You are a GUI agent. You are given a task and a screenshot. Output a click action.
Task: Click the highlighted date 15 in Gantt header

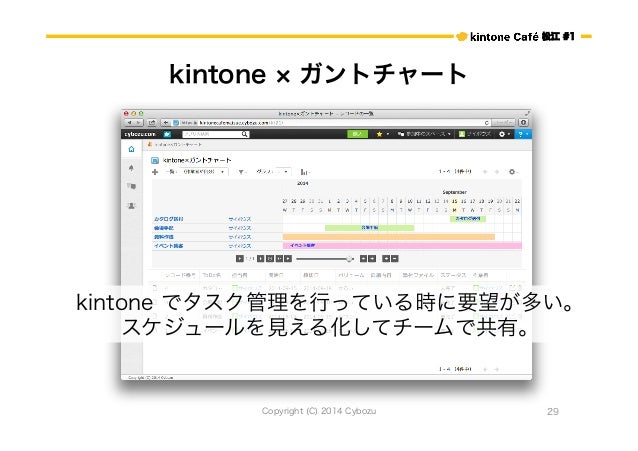[454, 201]
